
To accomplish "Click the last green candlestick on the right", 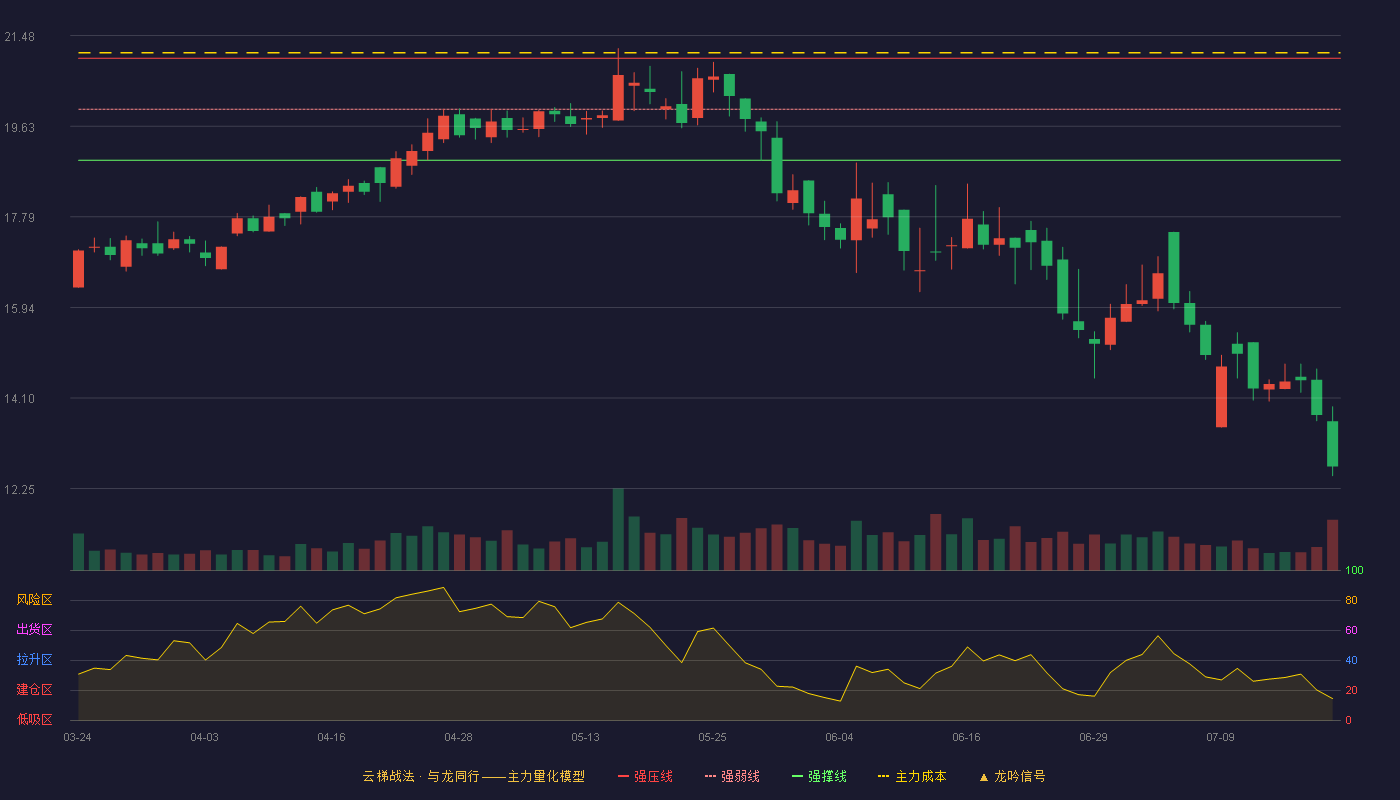I will tap(1332, 443).
